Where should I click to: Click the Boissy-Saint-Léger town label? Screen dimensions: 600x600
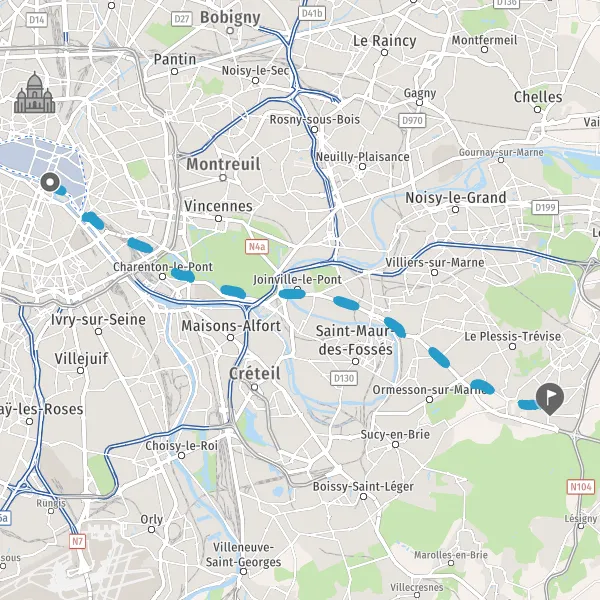(363, 486)
